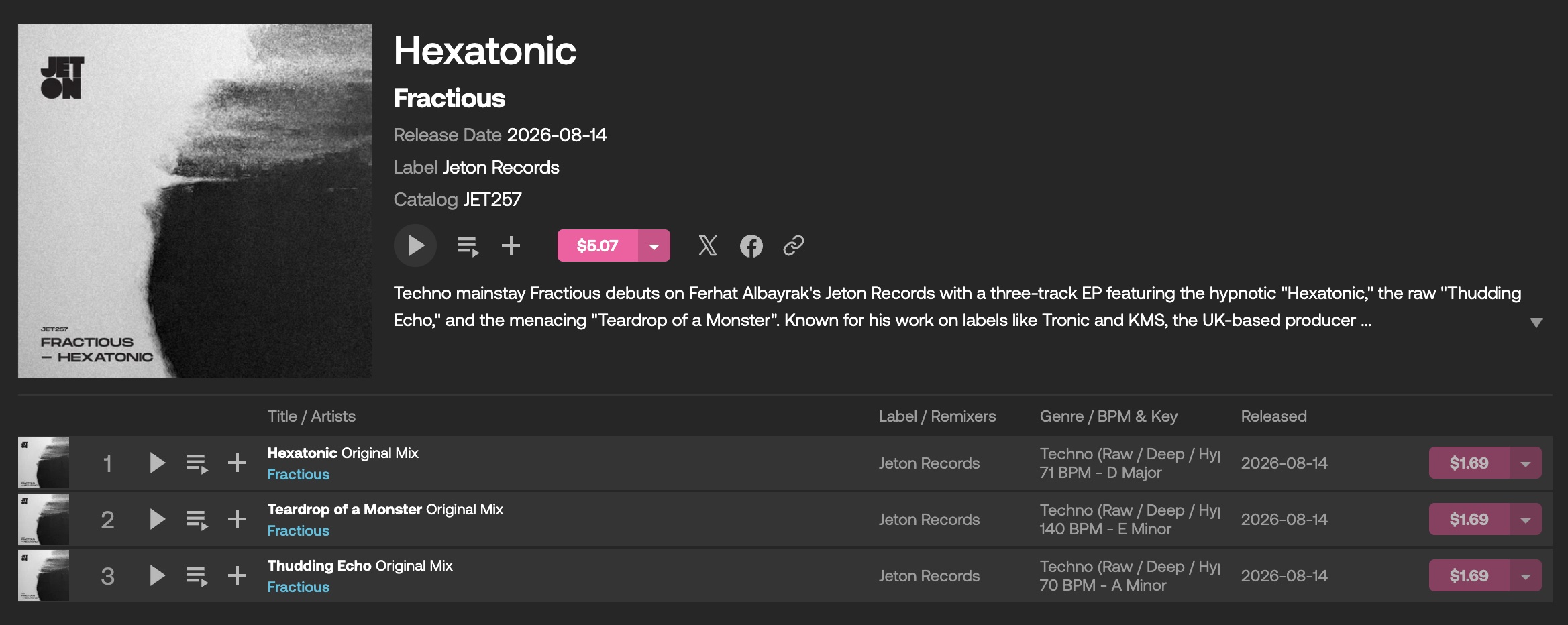Open price dropdown for Thudding Echo

tap(1526, 575)
